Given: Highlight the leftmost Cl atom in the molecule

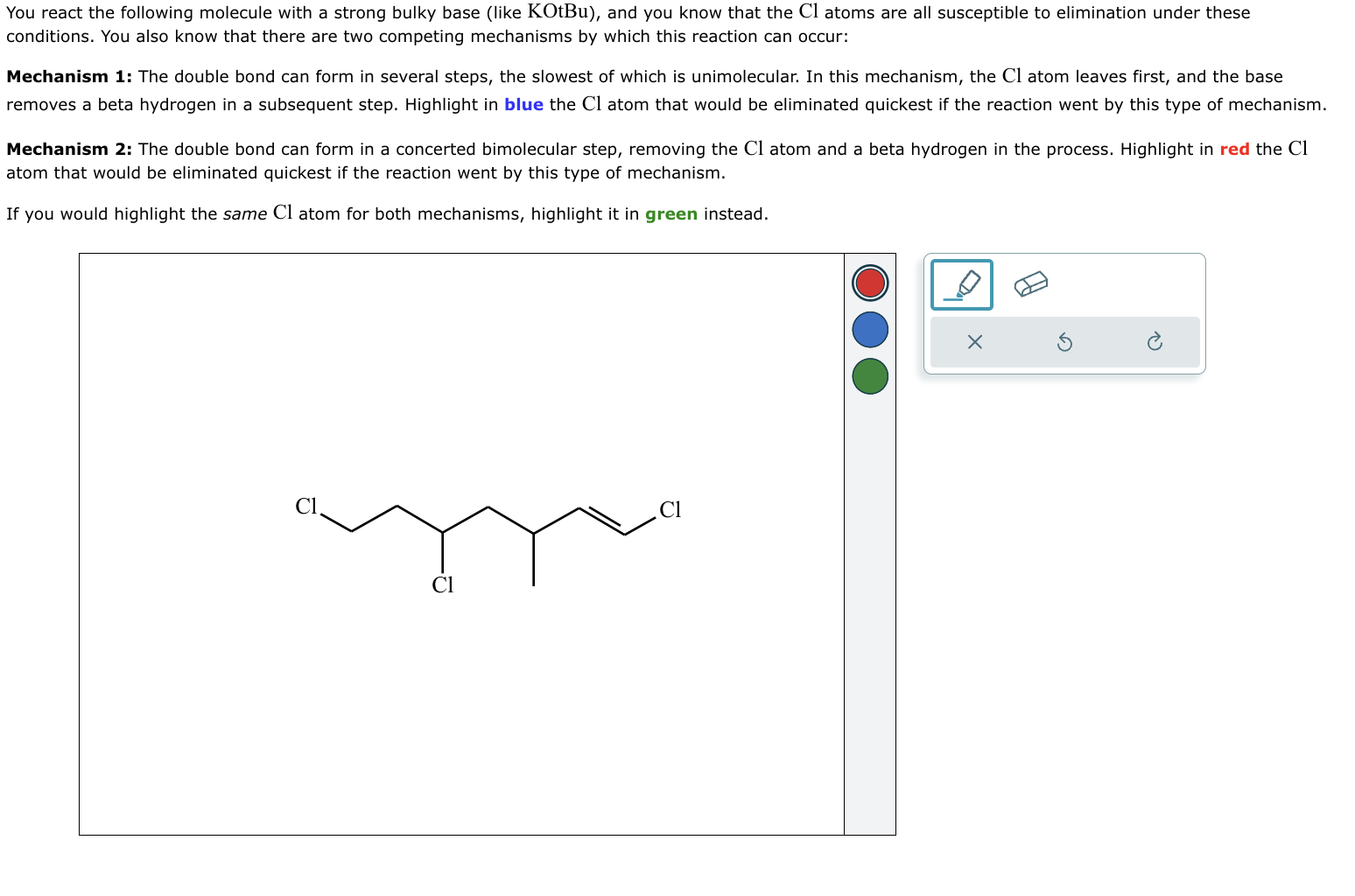Looking at the screenshot, I should tap(305, 506).
